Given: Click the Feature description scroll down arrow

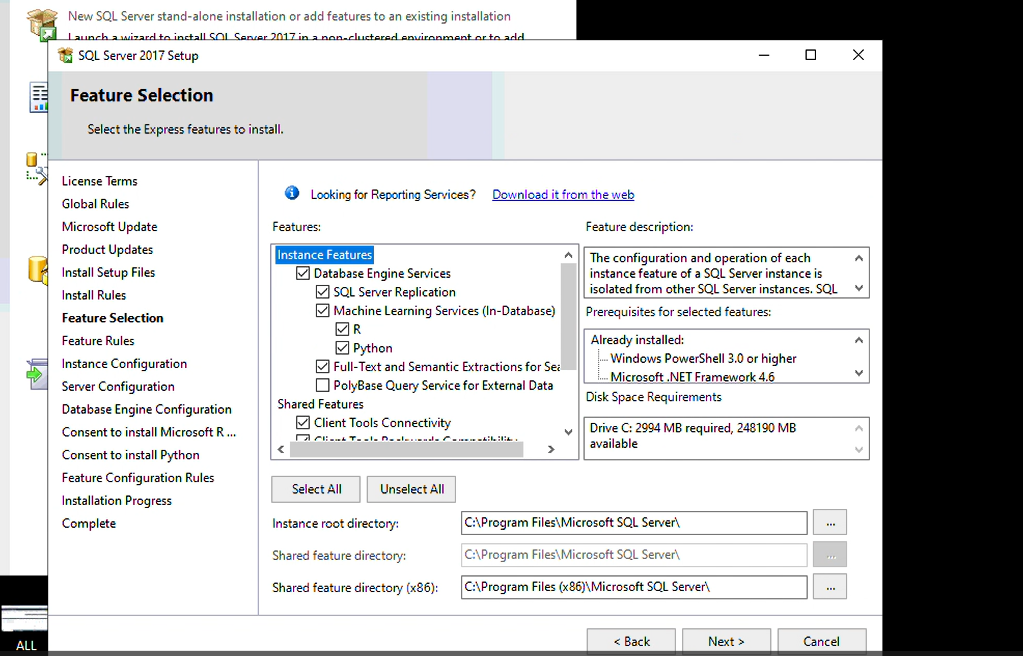Looking at the screenshot, I should pos(859,288).
